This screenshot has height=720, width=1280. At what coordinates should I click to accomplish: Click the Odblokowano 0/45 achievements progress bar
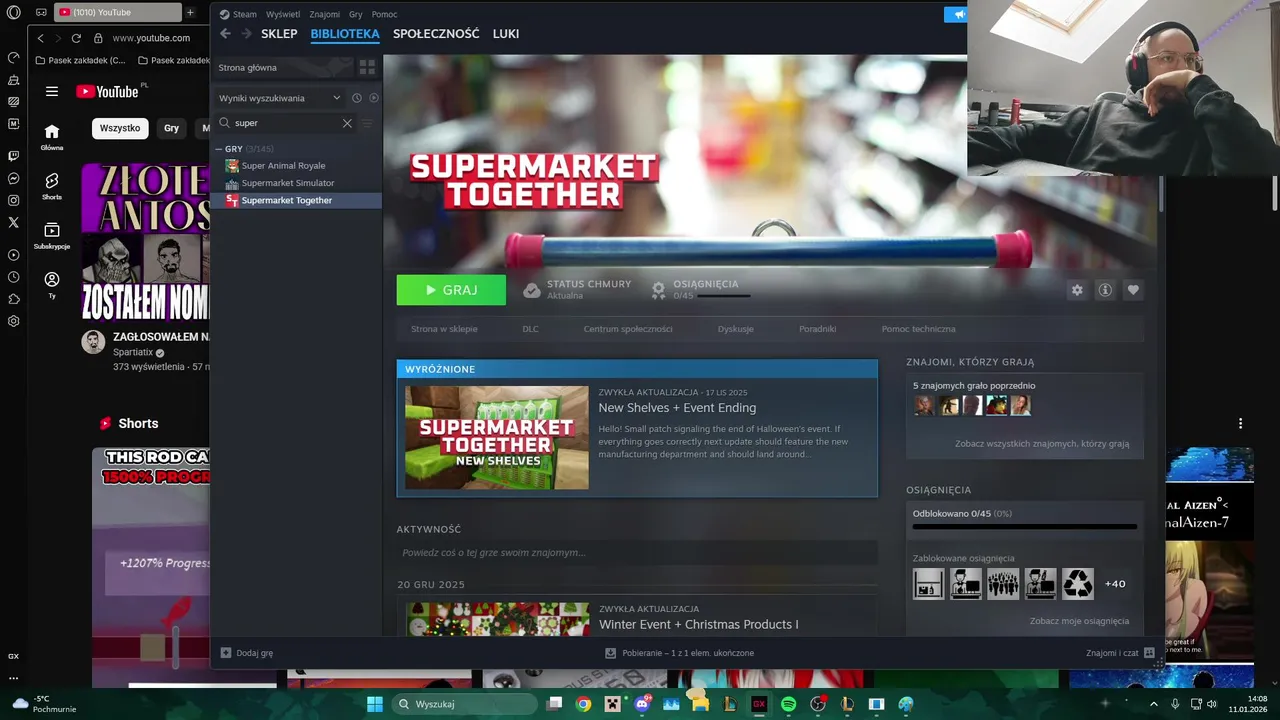1025,526
